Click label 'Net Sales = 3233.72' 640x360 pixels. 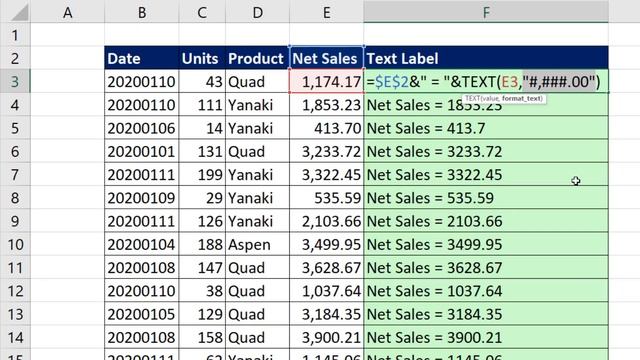click(486, 151)
